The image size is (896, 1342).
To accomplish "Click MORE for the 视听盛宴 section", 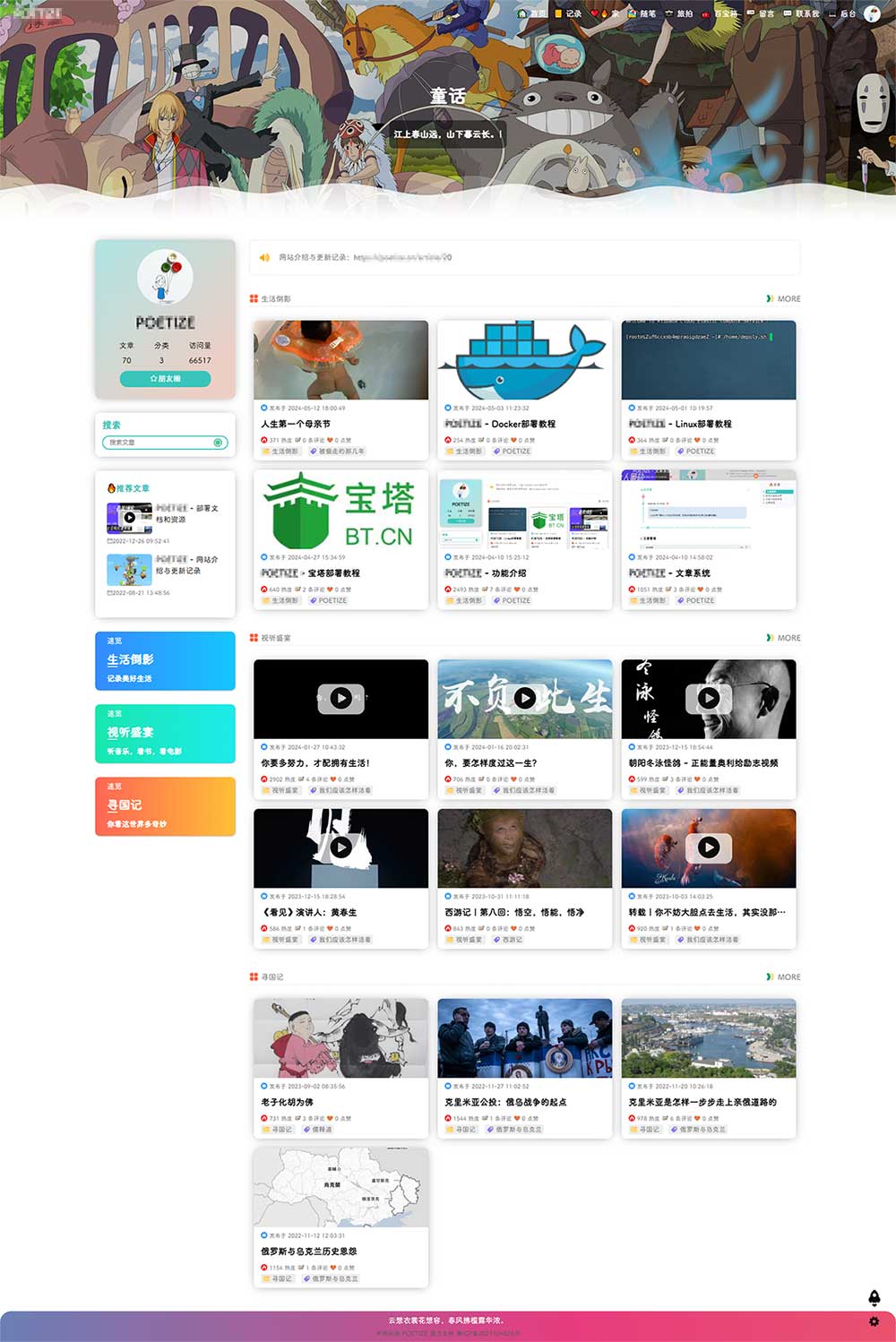I will pos(784,638).
